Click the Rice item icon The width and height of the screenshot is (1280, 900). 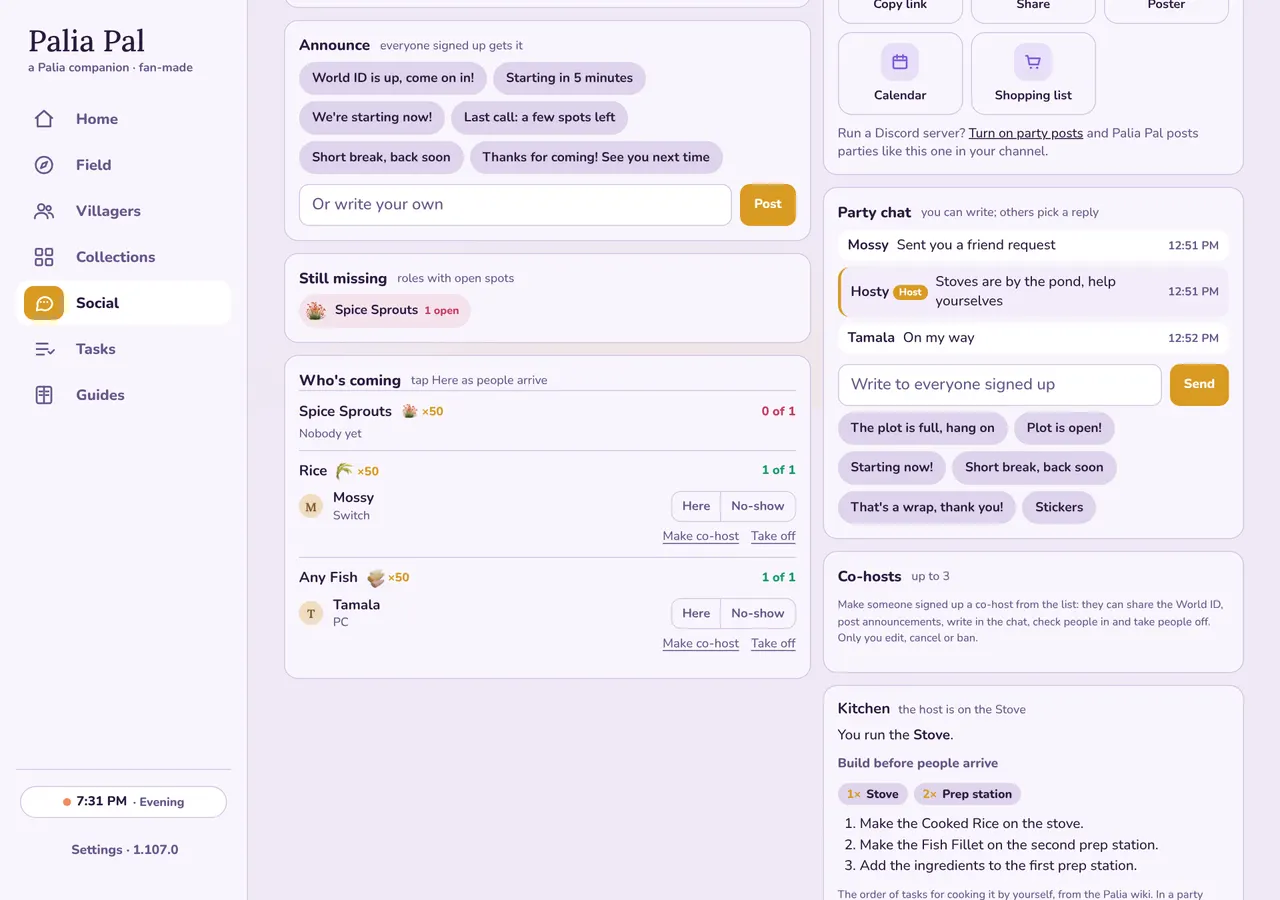(344, 470)
